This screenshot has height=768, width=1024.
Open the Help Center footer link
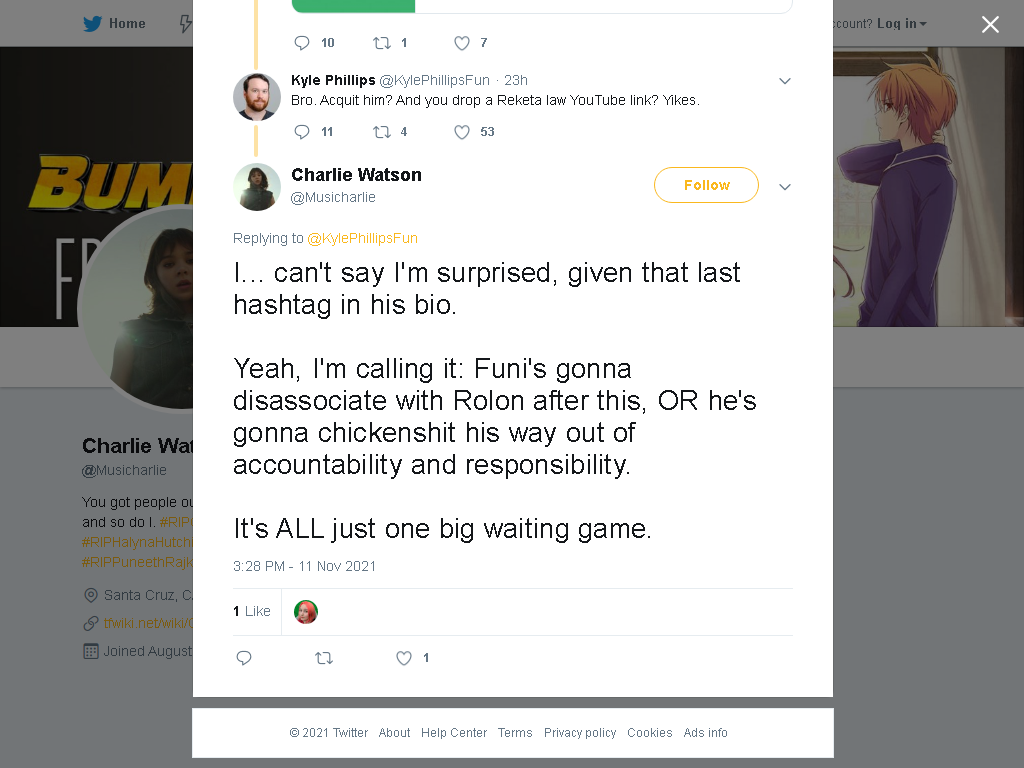(x=454, y=733)
